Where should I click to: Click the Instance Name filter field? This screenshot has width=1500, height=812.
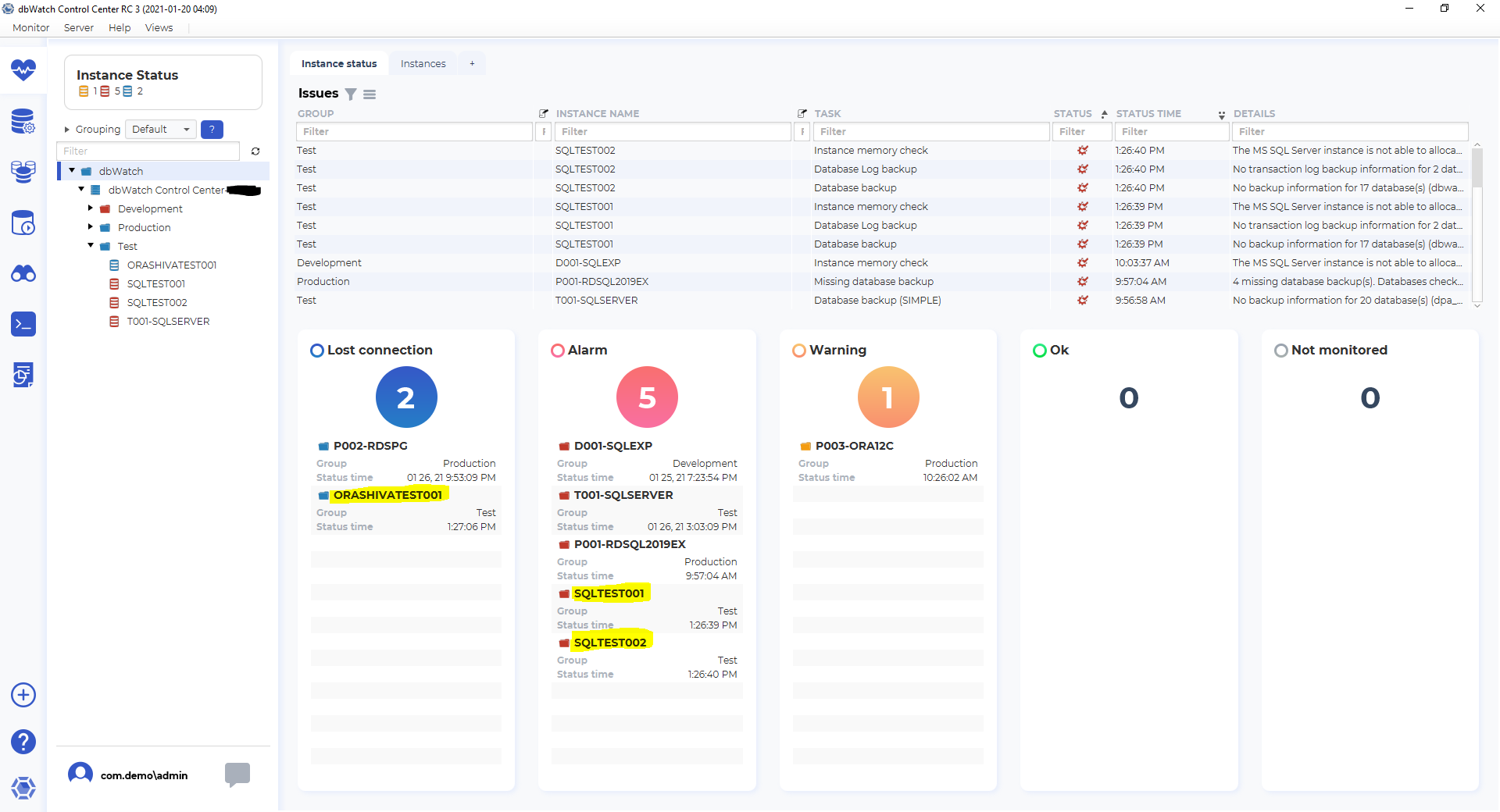pyautogui.click(x=673, y=132)
